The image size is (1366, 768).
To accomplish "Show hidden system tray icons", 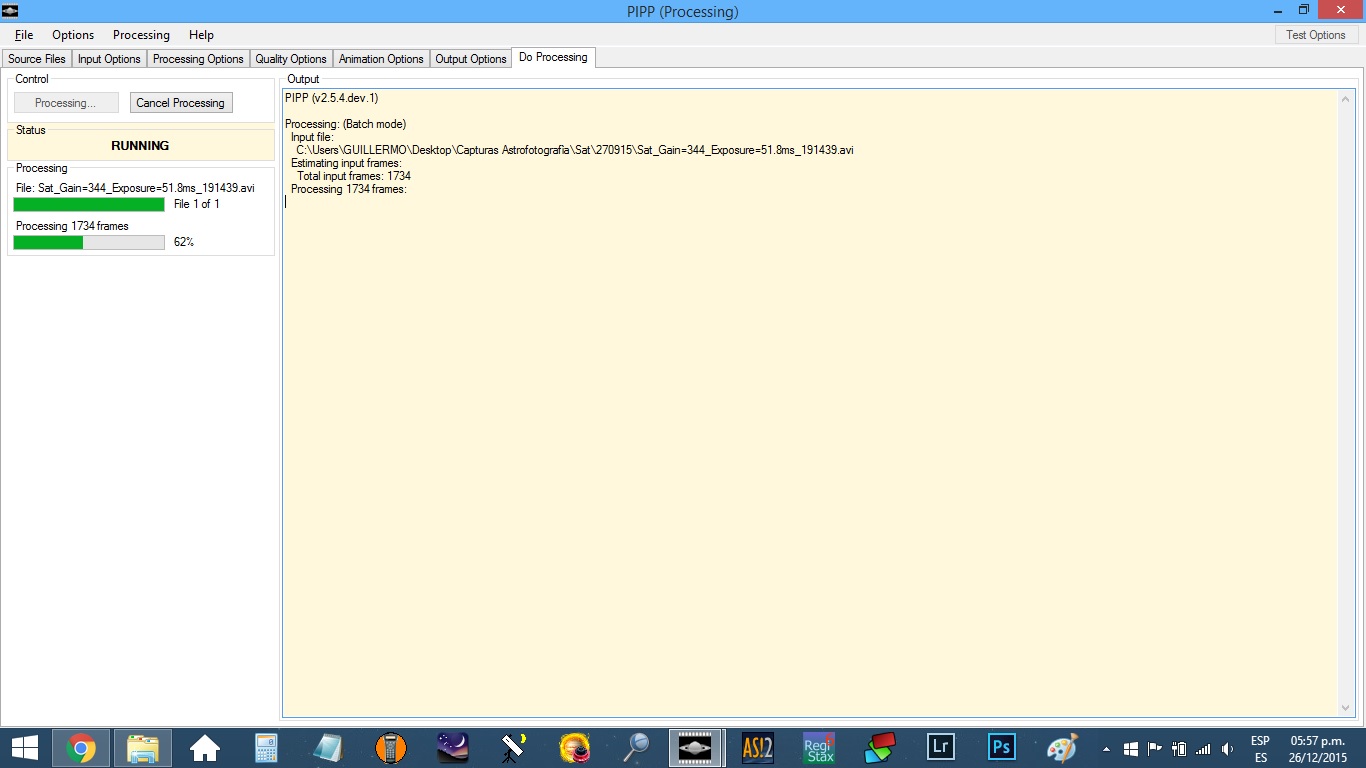I will 1106,749.
